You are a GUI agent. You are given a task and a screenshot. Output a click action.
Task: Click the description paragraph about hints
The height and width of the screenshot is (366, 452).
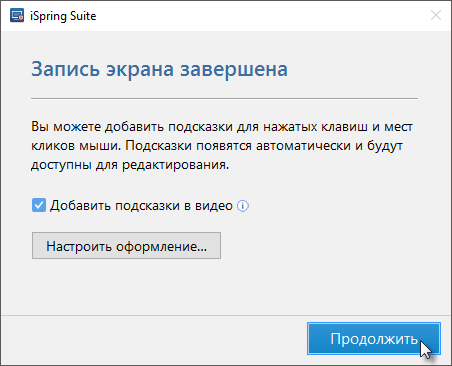click(222, 146)
